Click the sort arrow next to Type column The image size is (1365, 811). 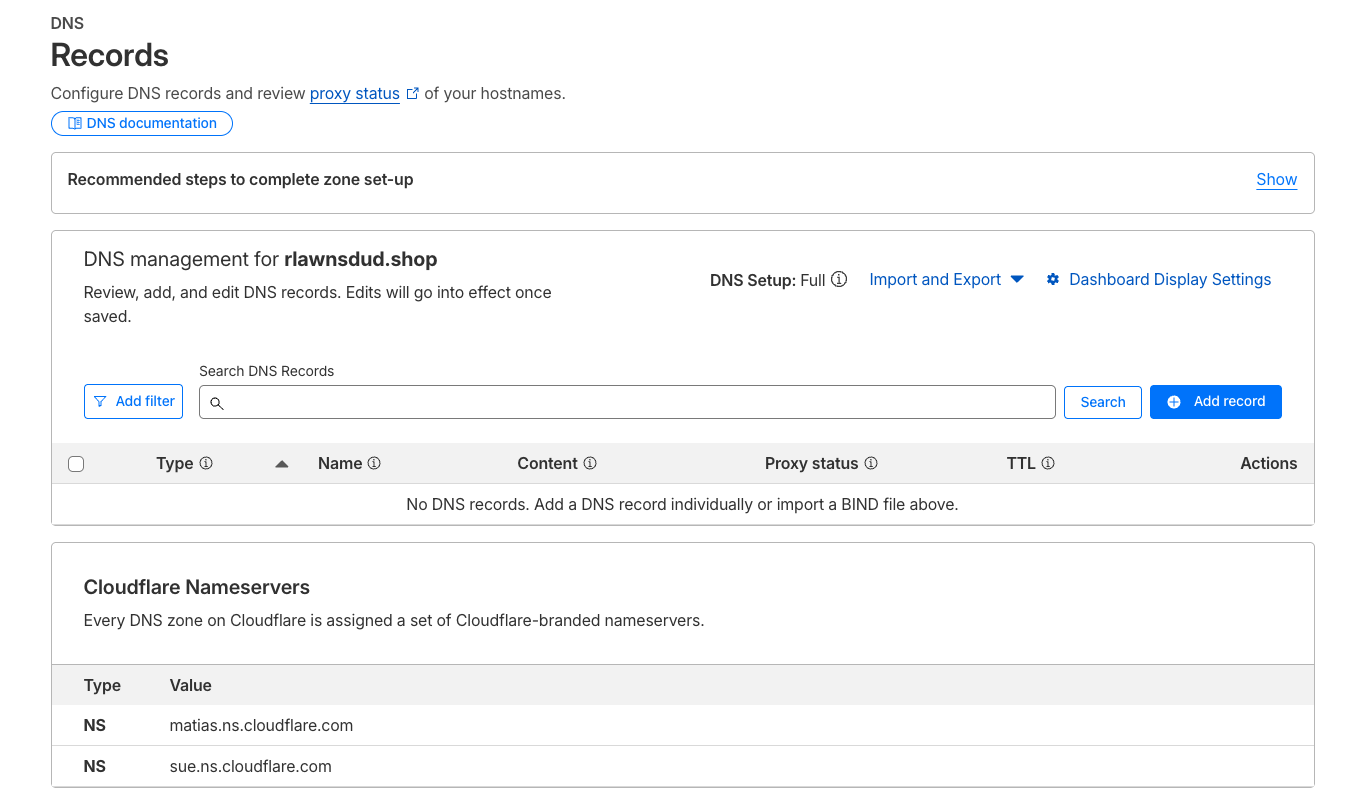pos(282,464)
